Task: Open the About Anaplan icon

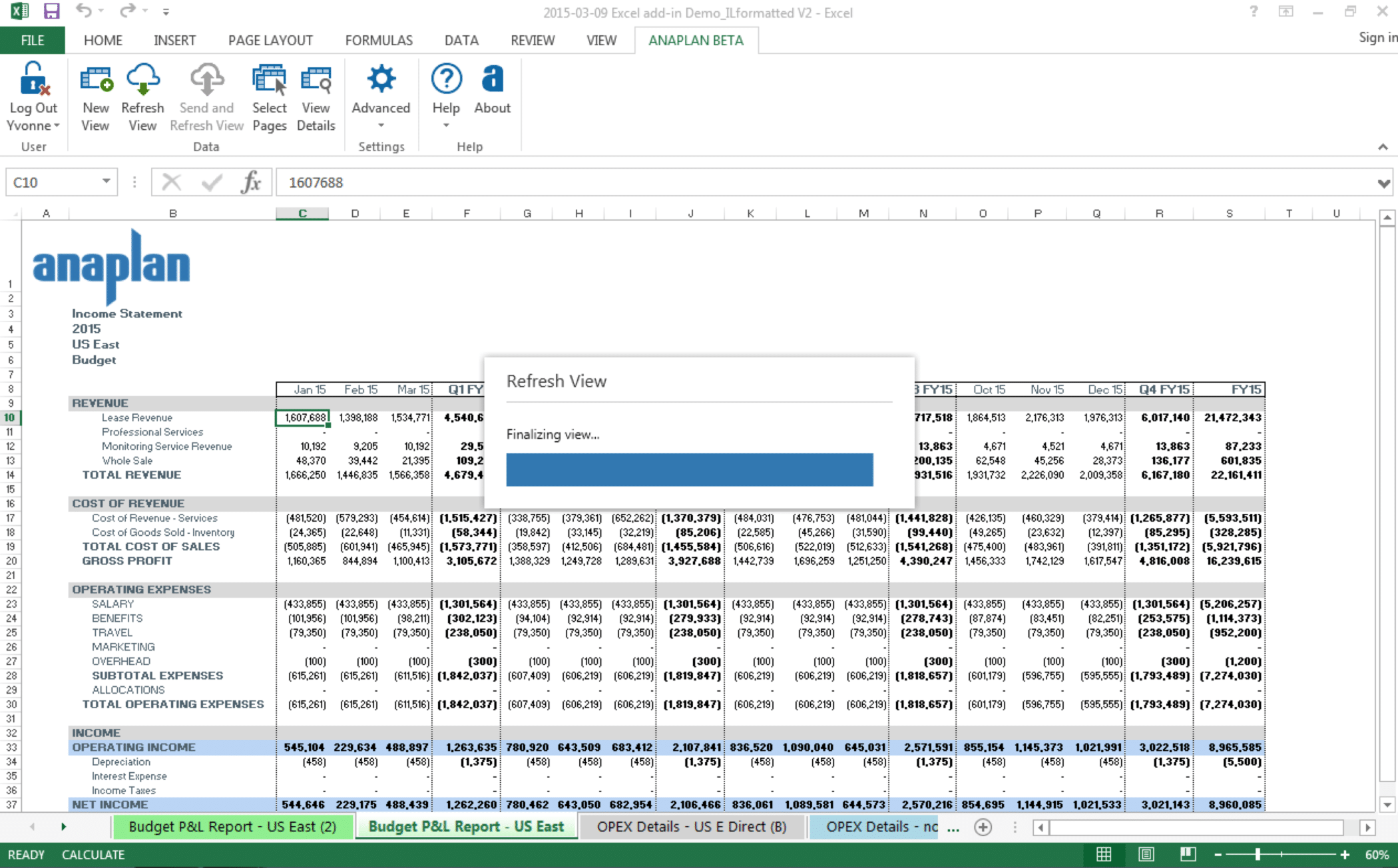Action: tap(493, 79)
